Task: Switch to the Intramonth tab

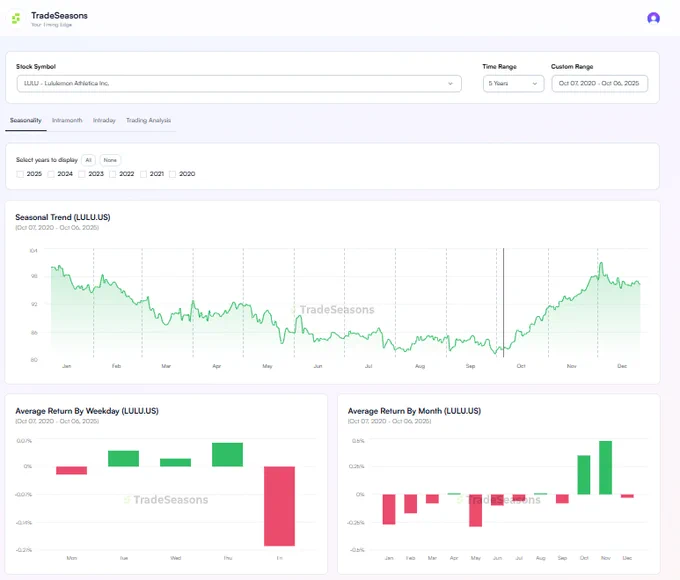Action: [x=67, y=120]
